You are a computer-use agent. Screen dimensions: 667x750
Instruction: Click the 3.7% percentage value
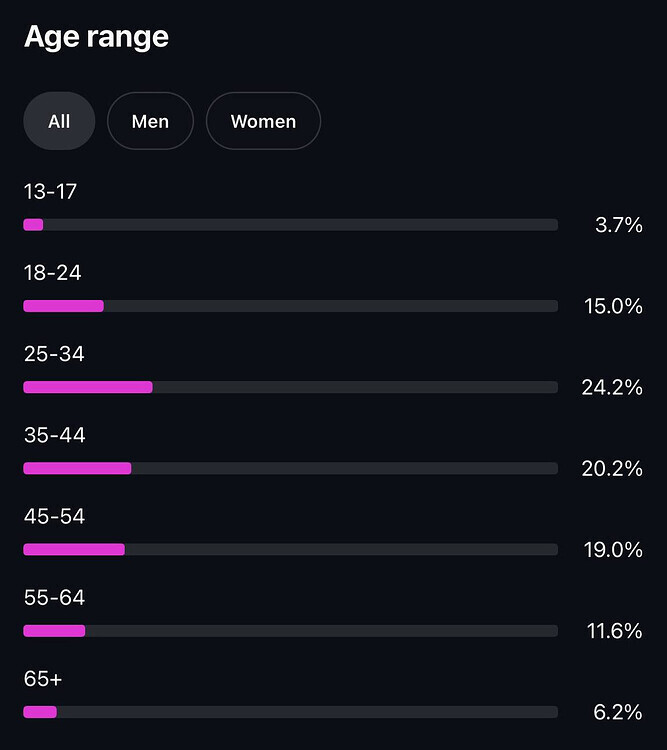[x=618, y=225]
